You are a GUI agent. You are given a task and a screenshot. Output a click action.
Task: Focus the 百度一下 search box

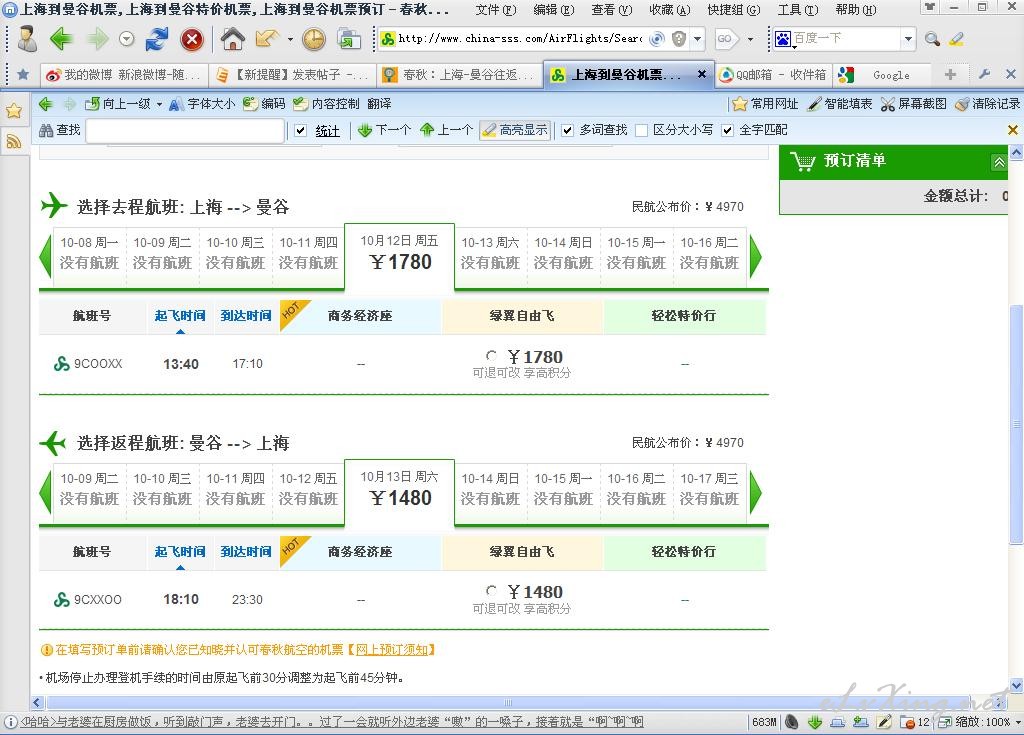coord(846,39)
